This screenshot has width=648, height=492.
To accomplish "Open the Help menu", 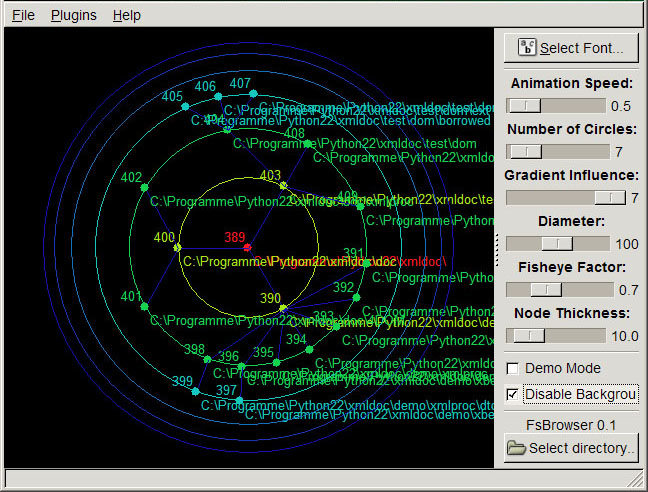I will (x=126, y=15).
